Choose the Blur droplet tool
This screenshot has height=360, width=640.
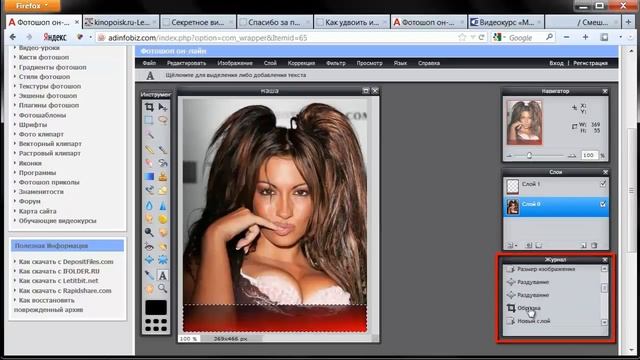tap(149, 205)
